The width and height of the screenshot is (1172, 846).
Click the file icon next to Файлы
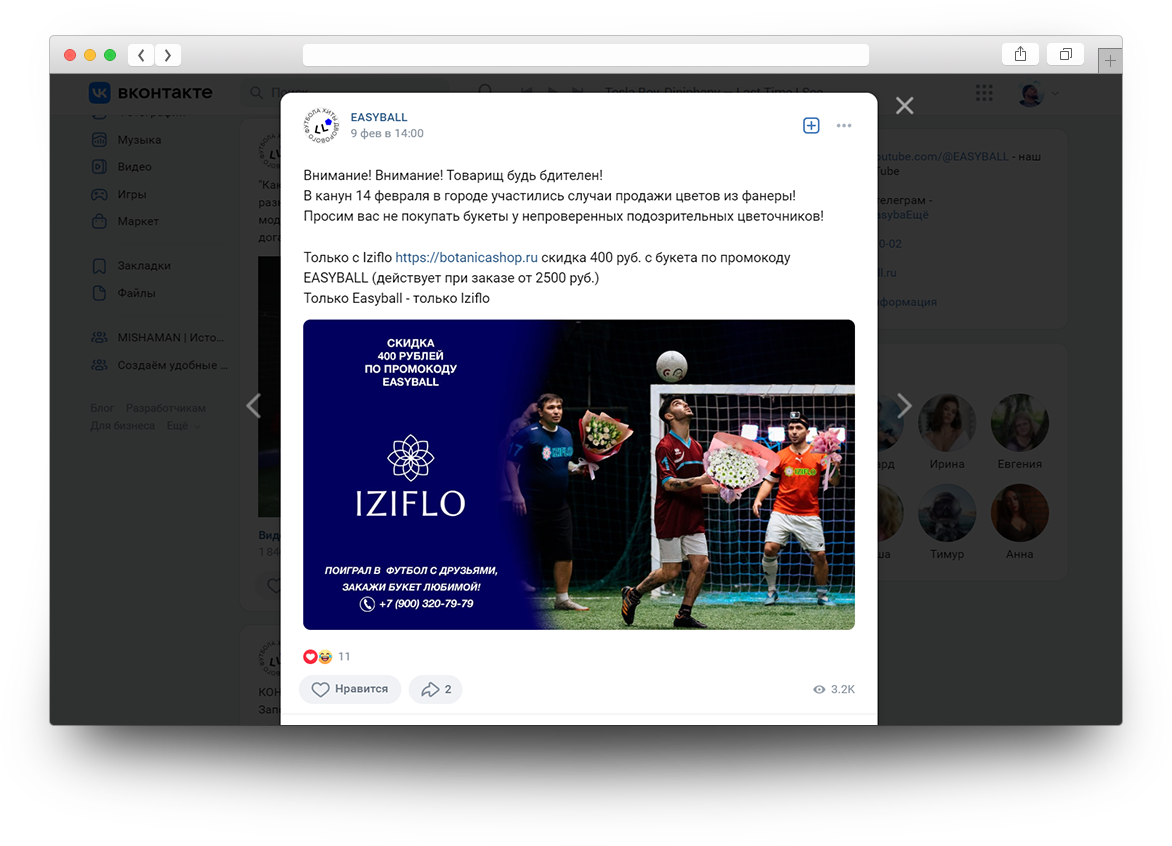coord(99,293)
